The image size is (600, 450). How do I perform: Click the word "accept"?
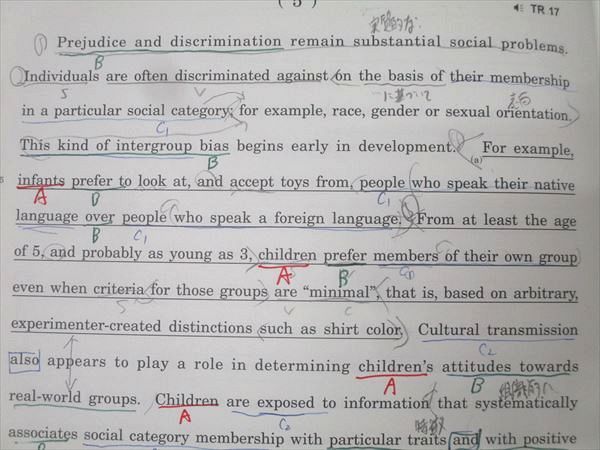pos(252,182)
